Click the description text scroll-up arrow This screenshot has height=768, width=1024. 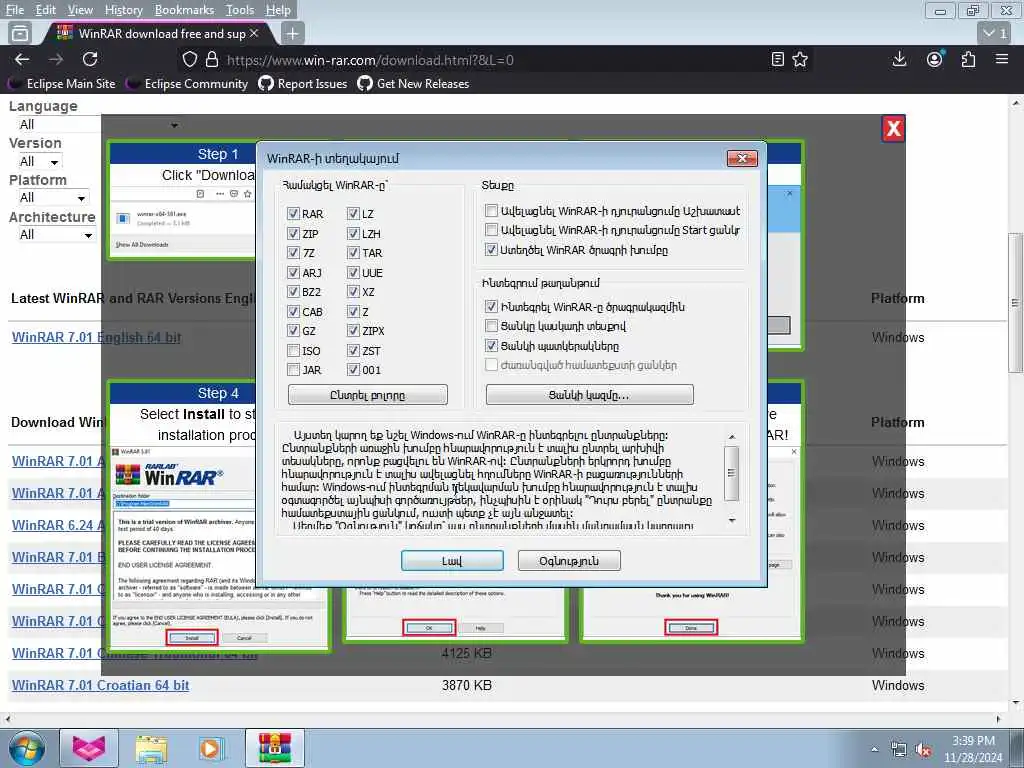[731, 436]
